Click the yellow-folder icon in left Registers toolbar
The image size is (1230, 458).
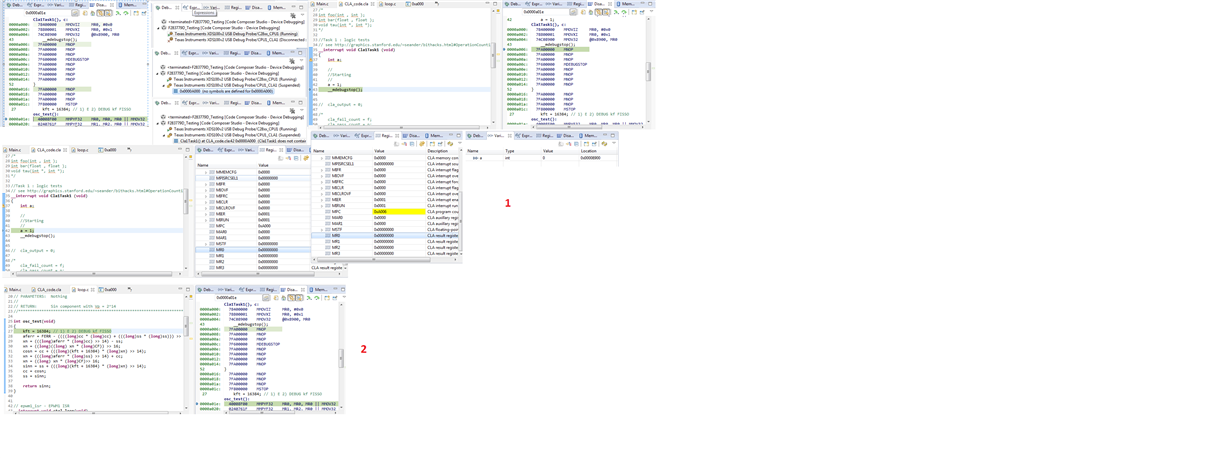[x=306, y=158]
